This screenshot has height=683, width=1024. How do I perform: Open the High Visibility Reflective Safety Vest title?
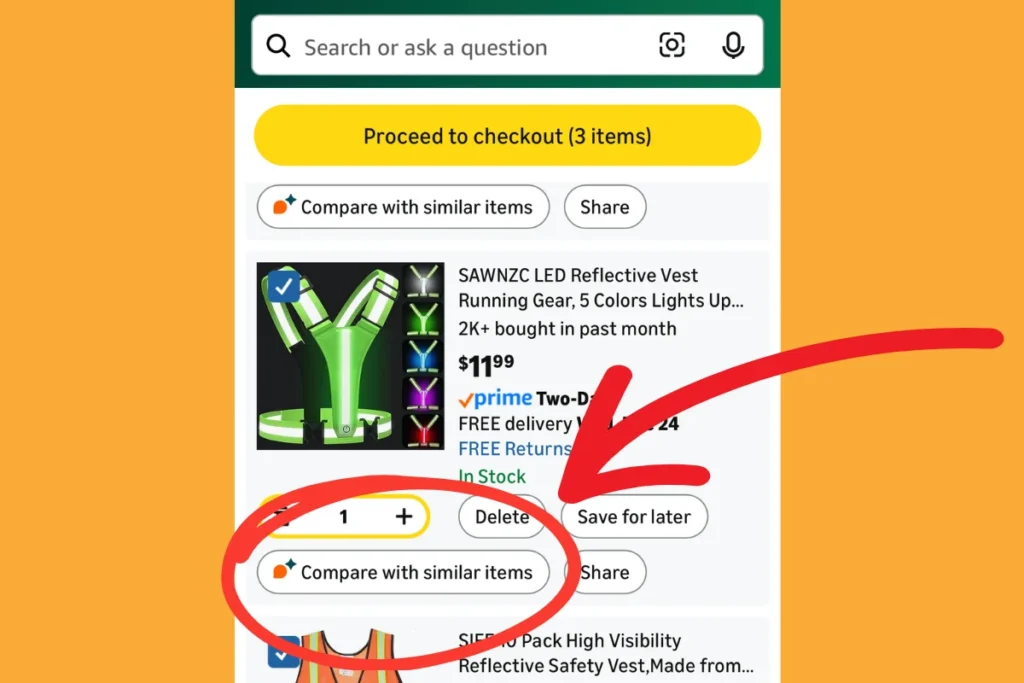tap(605, 653)
